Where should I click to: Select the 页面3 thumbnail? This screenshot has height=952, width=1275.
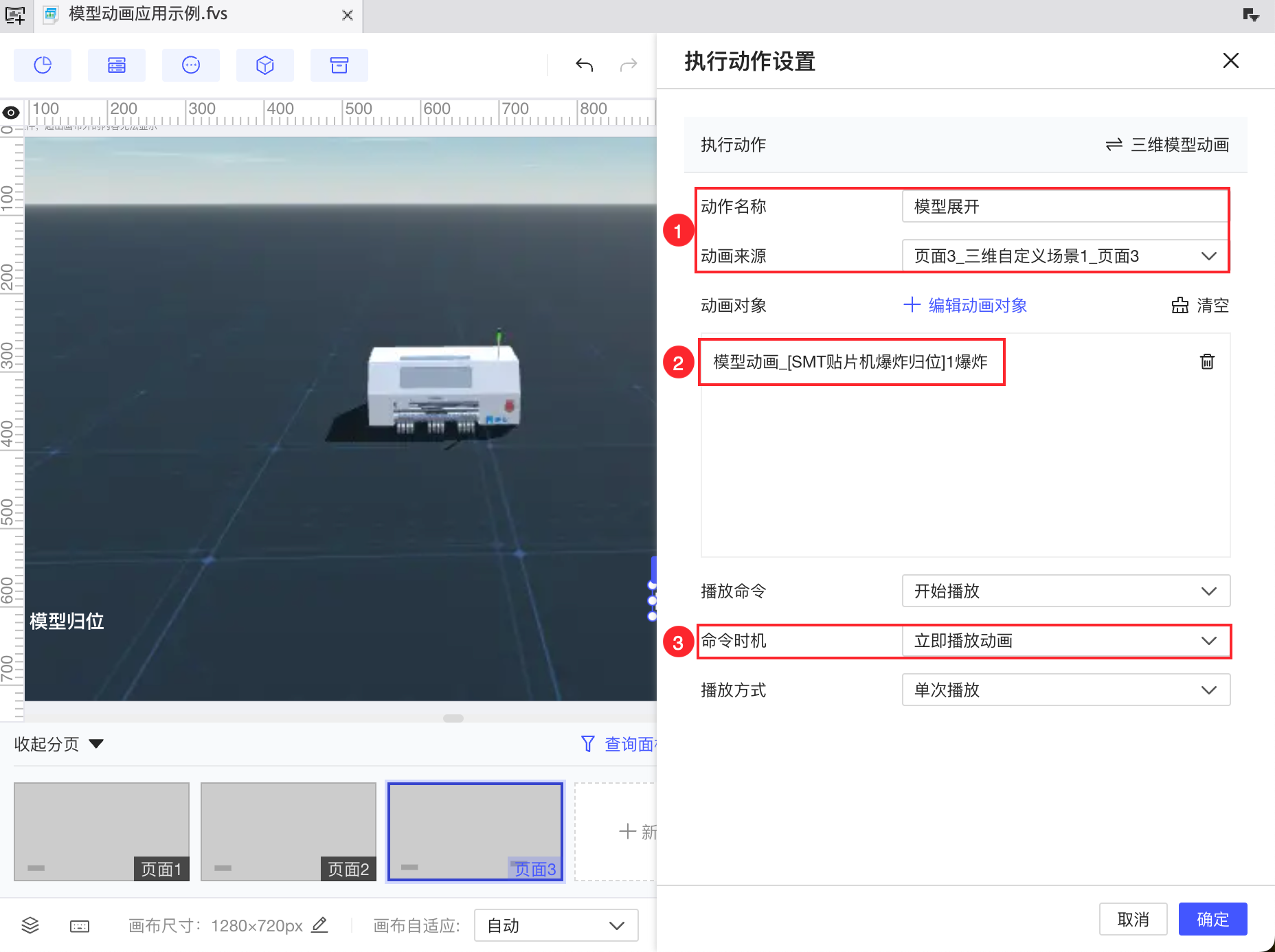coord(475,832)
